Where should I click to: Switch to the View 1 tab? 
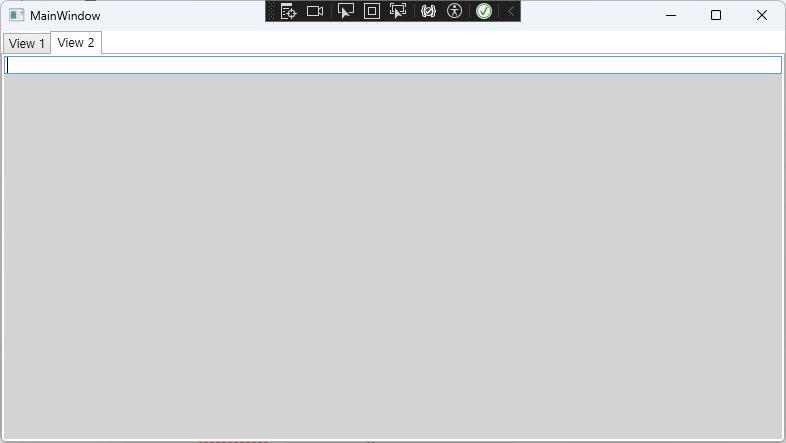point(27,43)
